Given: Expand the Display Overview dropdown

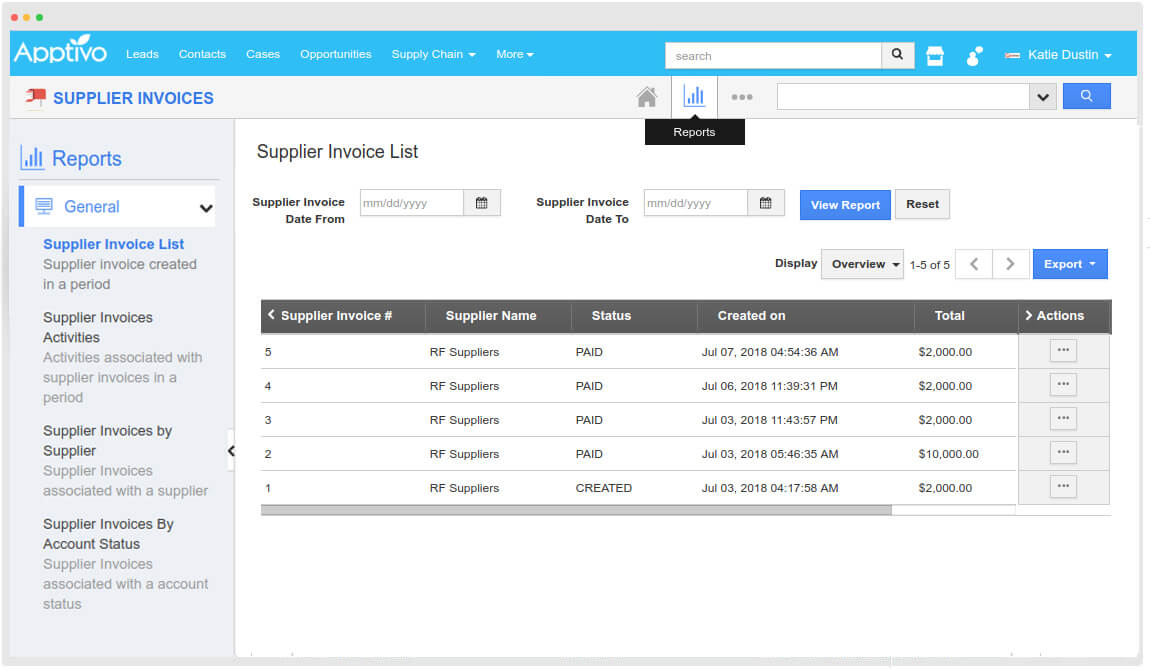Looking at the screenshot, I should point(862,264).
